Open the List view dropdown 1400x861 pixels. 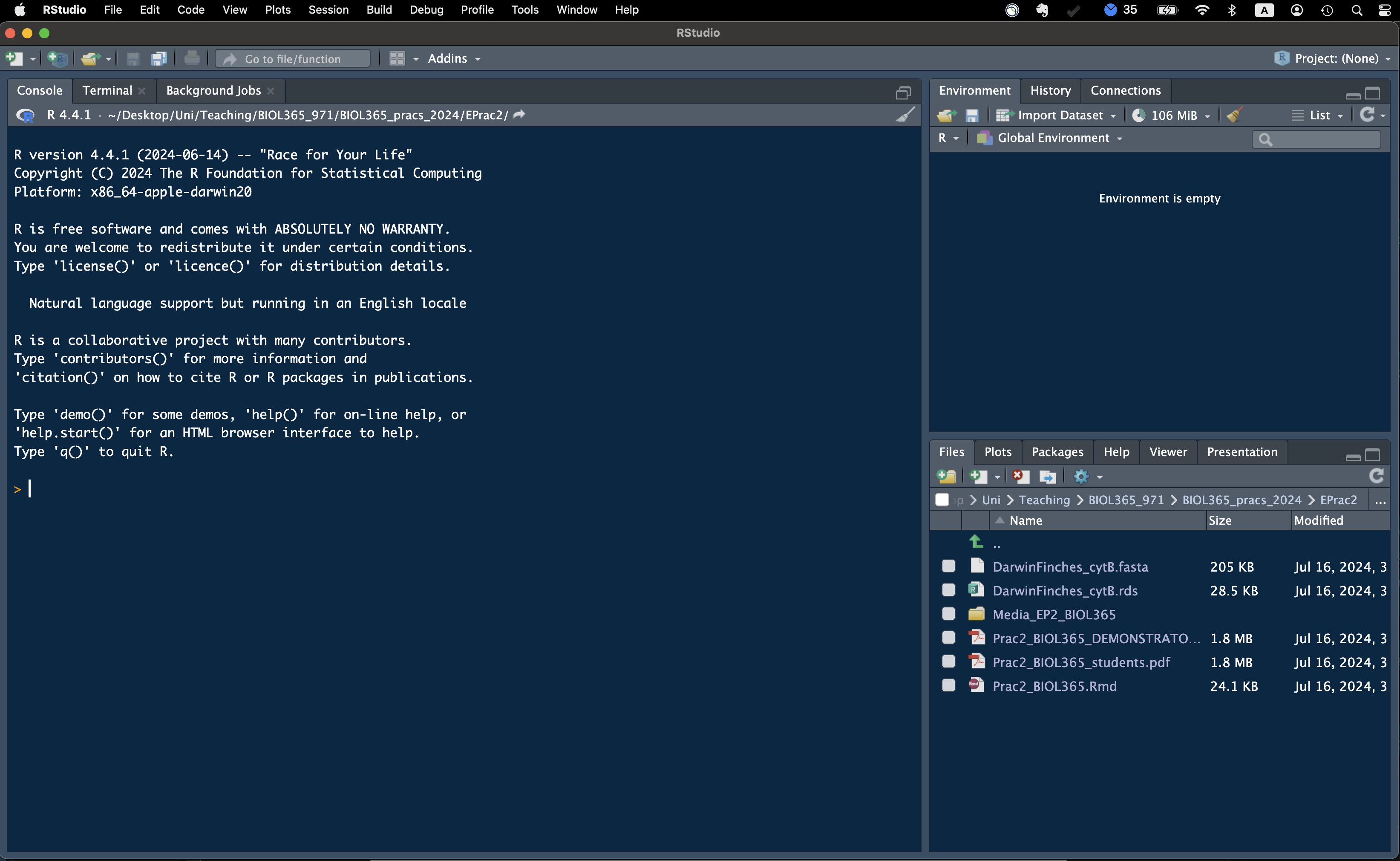pos(1318,116)
